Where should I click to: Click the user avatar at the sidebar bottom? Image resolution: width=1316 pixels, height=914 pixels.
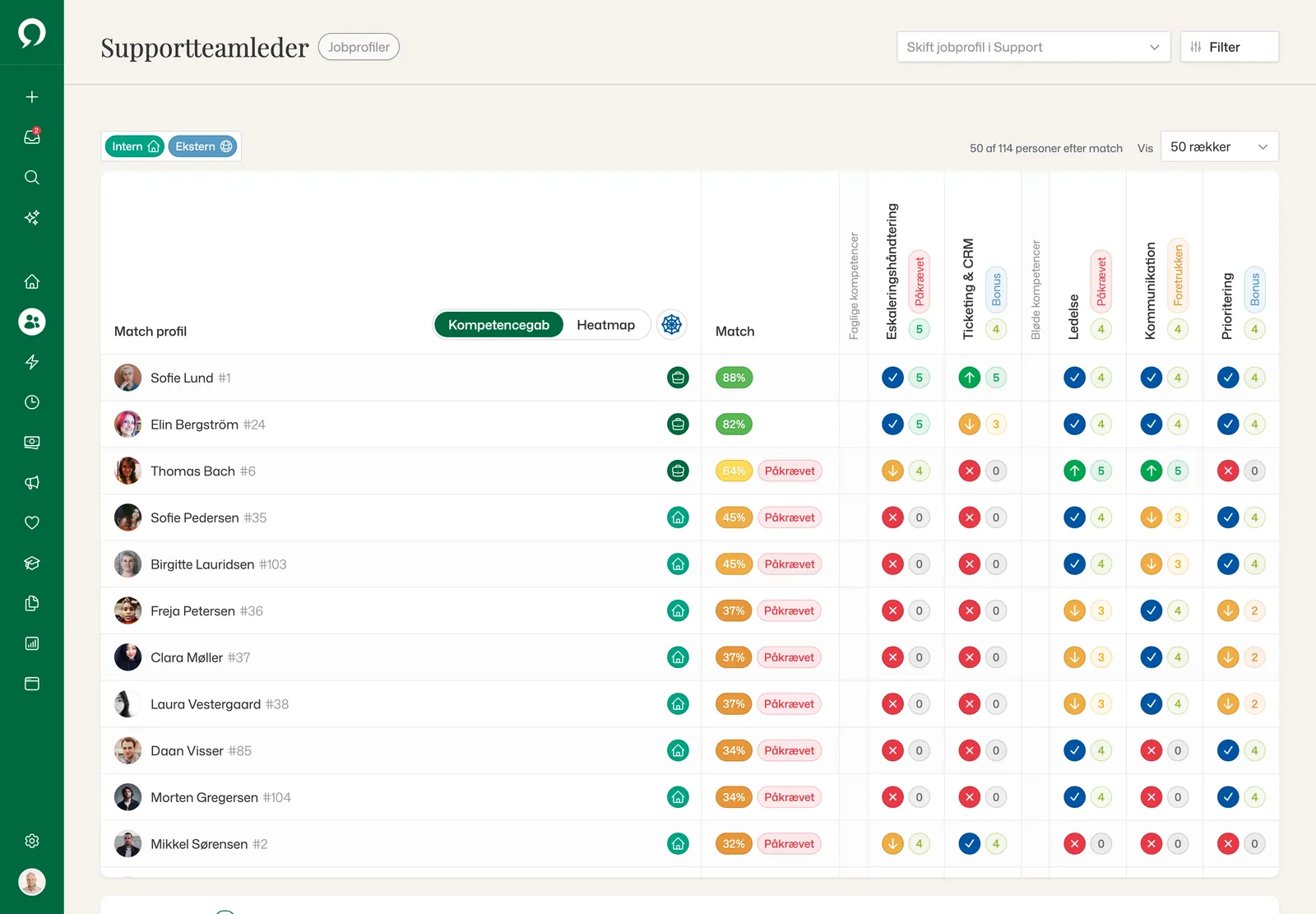[x=32, y=882]
